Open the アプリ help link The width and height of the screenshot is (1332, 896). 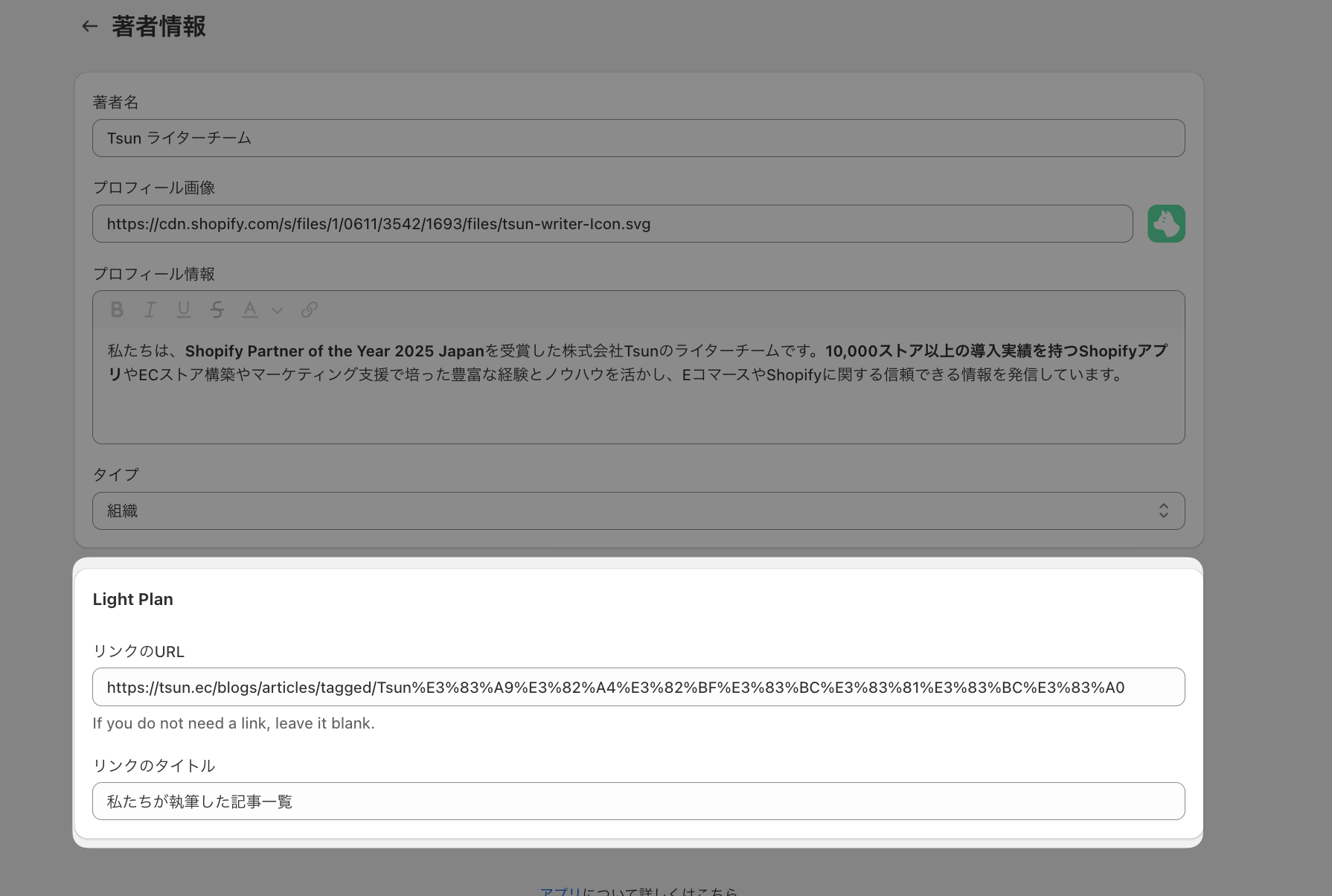coord(560,892)
